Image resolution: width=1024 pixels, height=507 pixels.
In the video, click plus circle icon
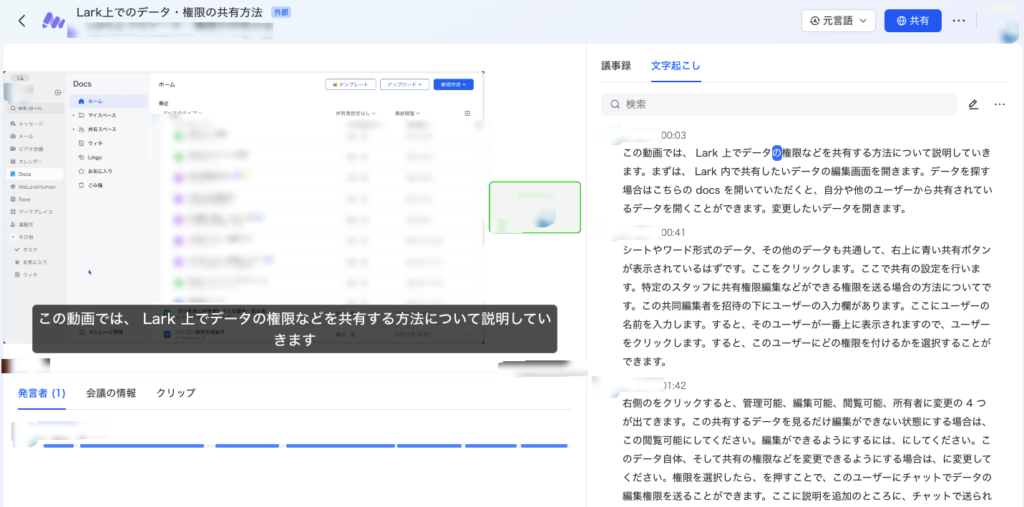[x=58, y=93]
